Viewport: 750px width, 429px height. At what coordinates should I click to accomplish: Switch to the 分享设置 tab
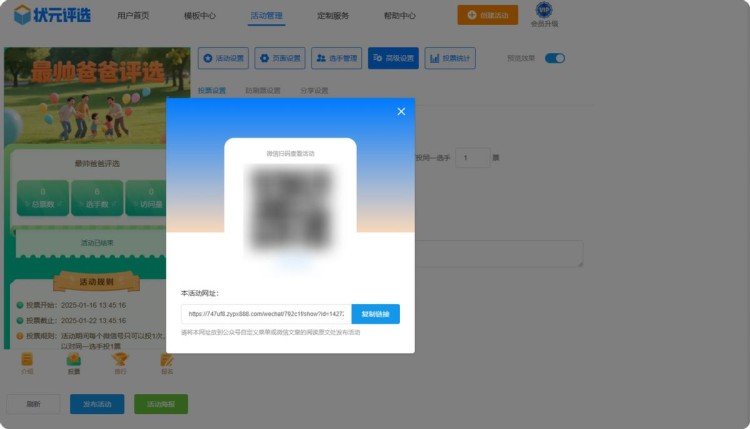pos(313,90)
